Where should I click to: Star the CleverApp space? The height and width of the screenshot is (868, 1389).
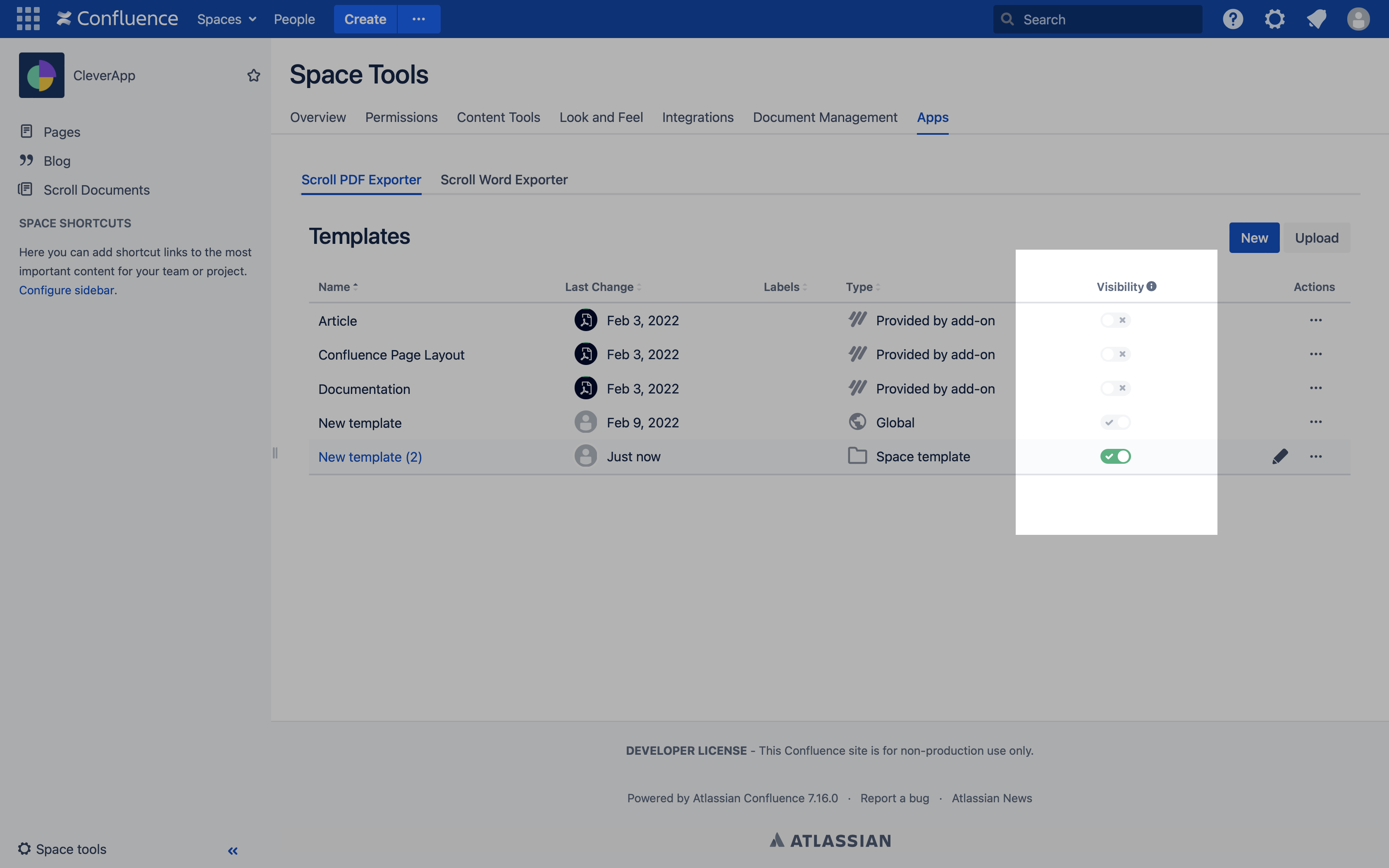(254, 75)
